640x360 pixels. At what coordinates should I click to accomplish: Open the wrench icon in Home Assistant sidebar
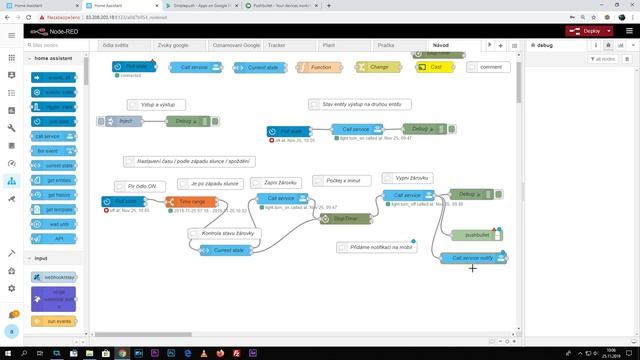11,128
